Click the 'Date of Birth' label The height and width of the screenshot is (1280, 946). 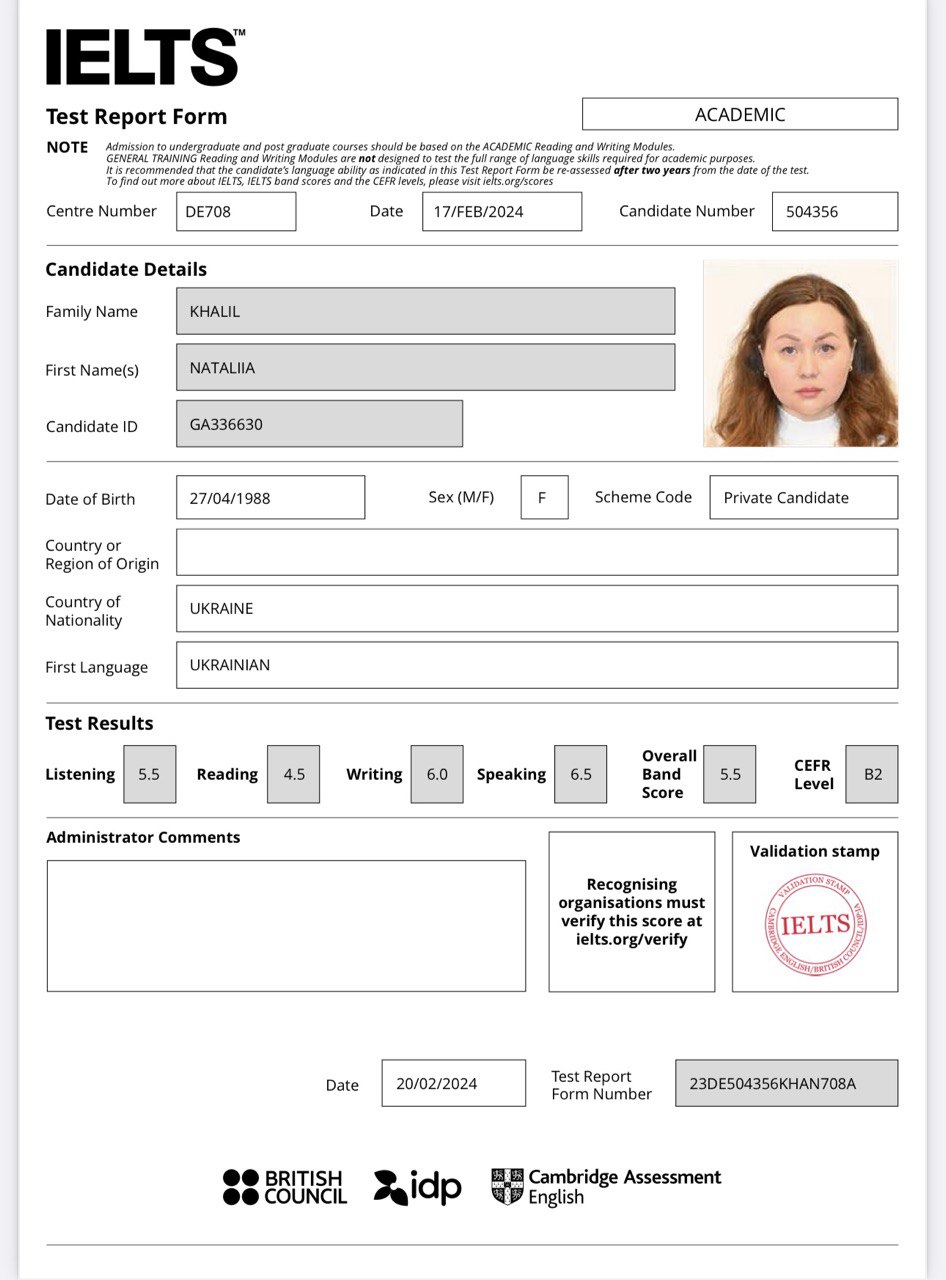tap(90, 499)
